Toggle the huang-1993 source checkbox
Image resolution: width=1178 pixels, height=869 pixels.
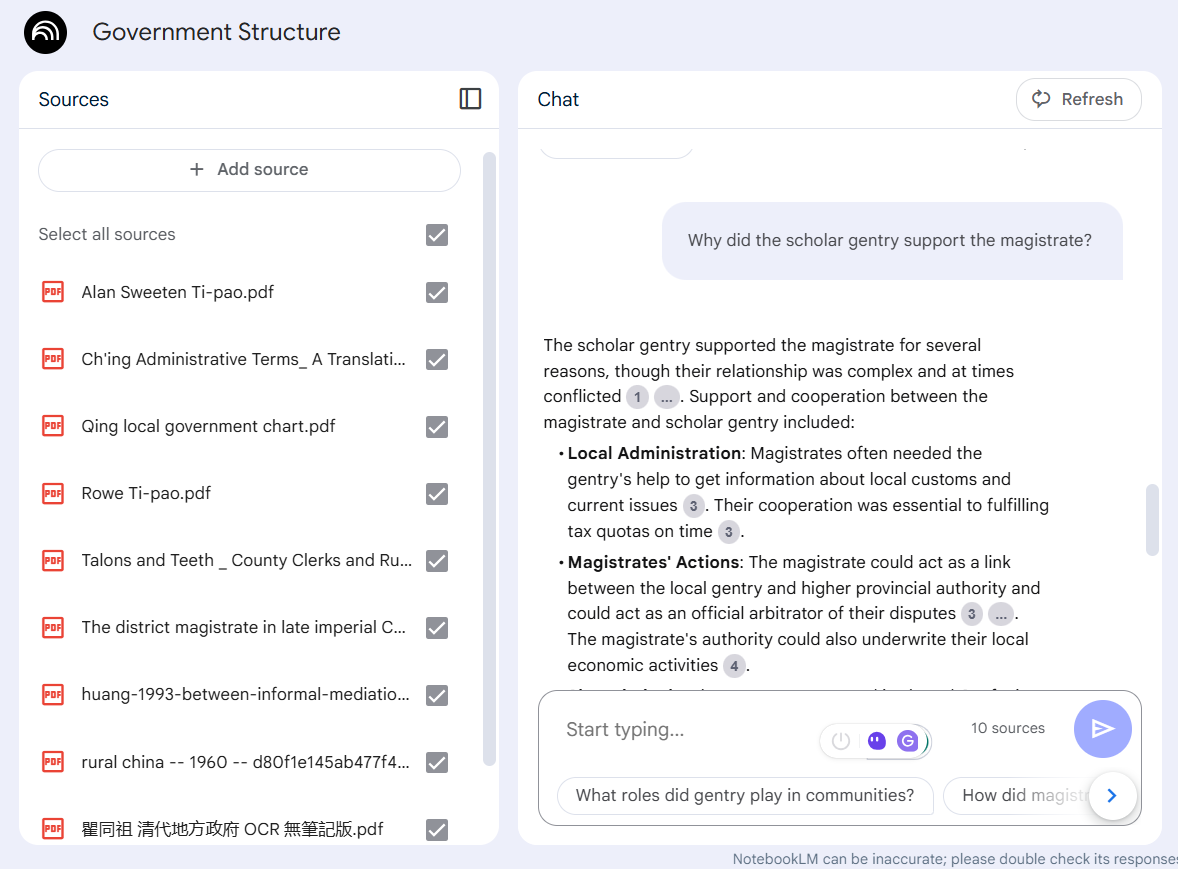(436, 695)
